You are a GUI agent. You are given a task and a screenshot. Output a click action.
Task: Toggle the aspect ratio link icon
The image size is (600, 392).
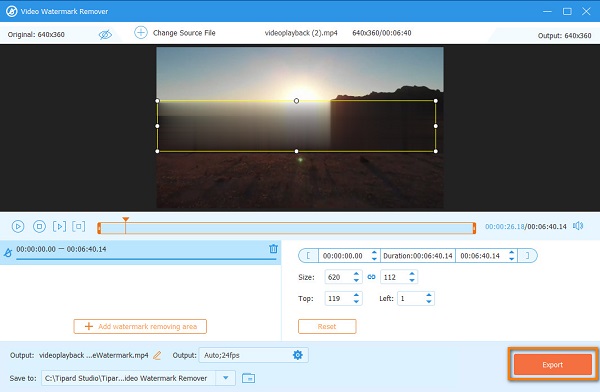point(371,277)
